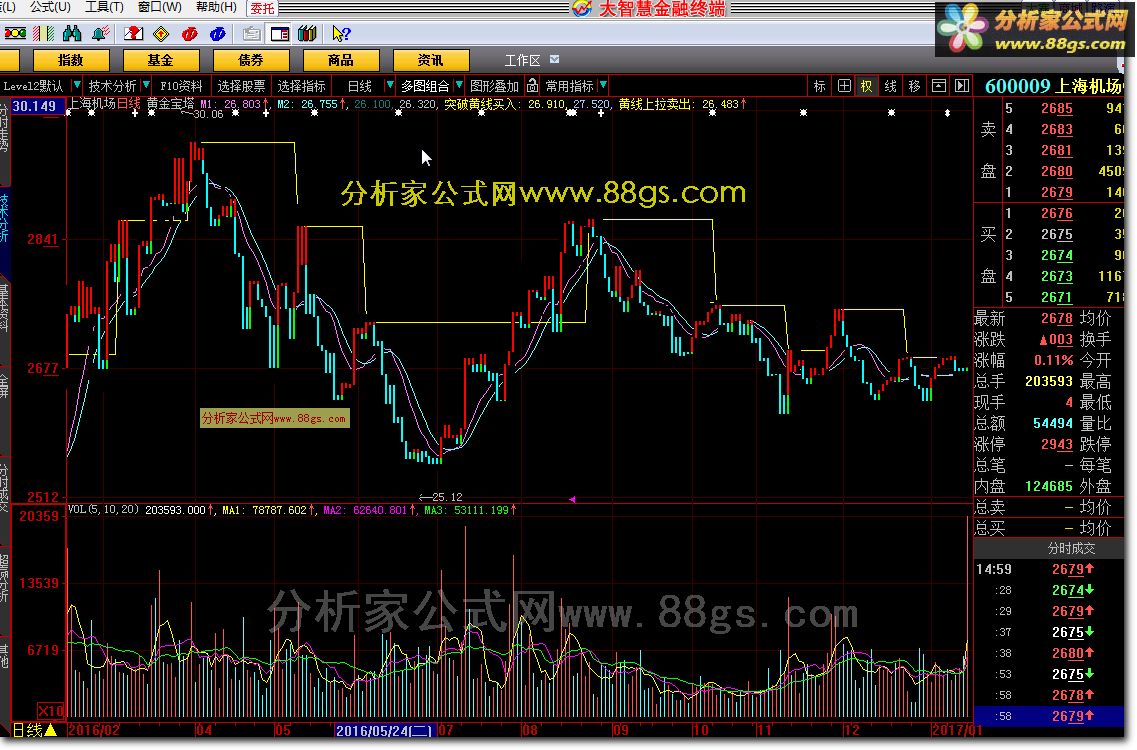Open the 窗口(W) menu
The image size is (1137, 750).
click(160, 7)
